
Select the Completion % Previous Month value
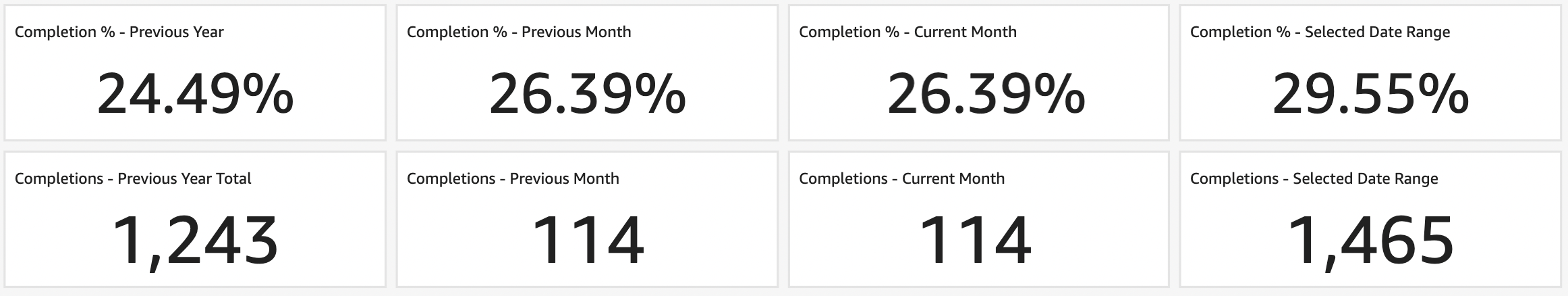(587, 95)
